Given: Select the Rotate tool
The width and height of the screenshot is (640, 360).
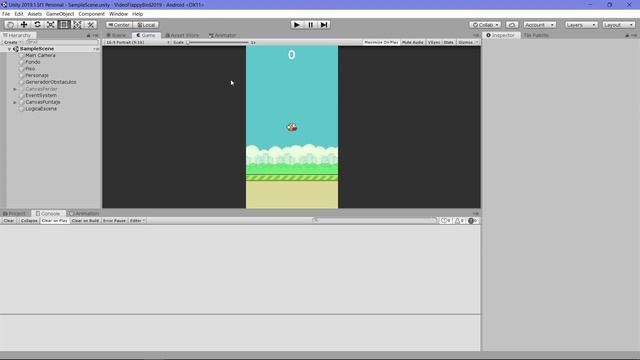Looking at the screenshot, I should [38, 25].
